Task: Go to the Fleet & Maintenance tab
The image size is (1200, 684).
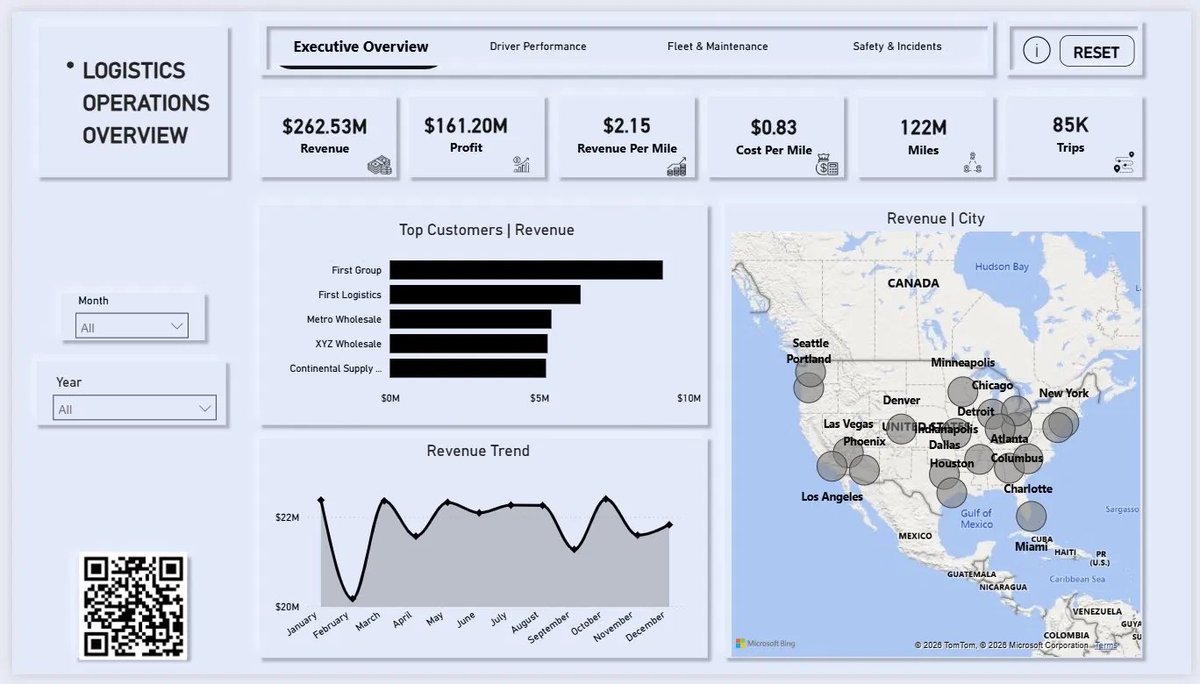Action: coord(718,46)
